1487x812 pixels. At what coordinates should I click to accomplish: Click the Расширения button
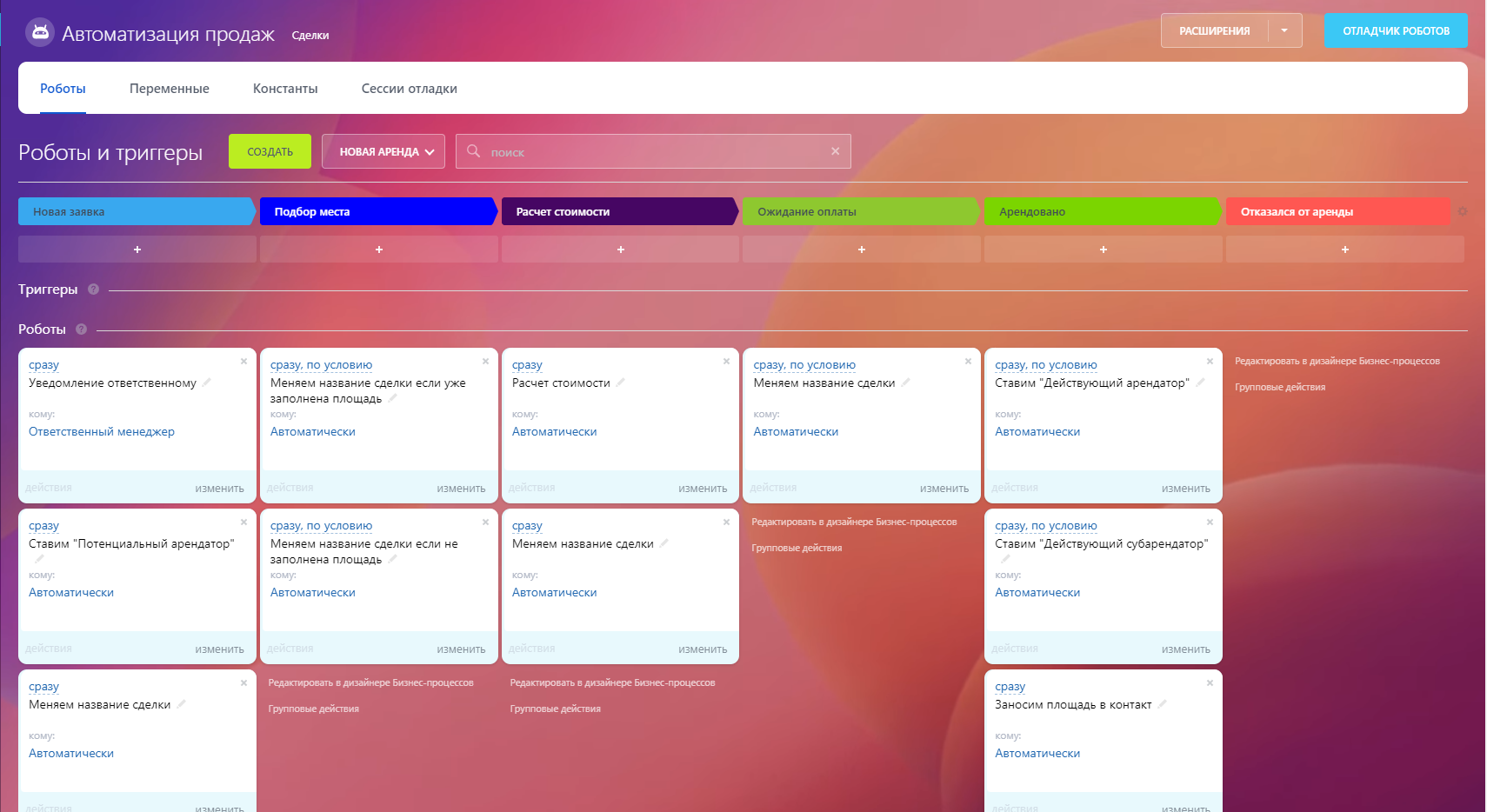(1215, 30)
